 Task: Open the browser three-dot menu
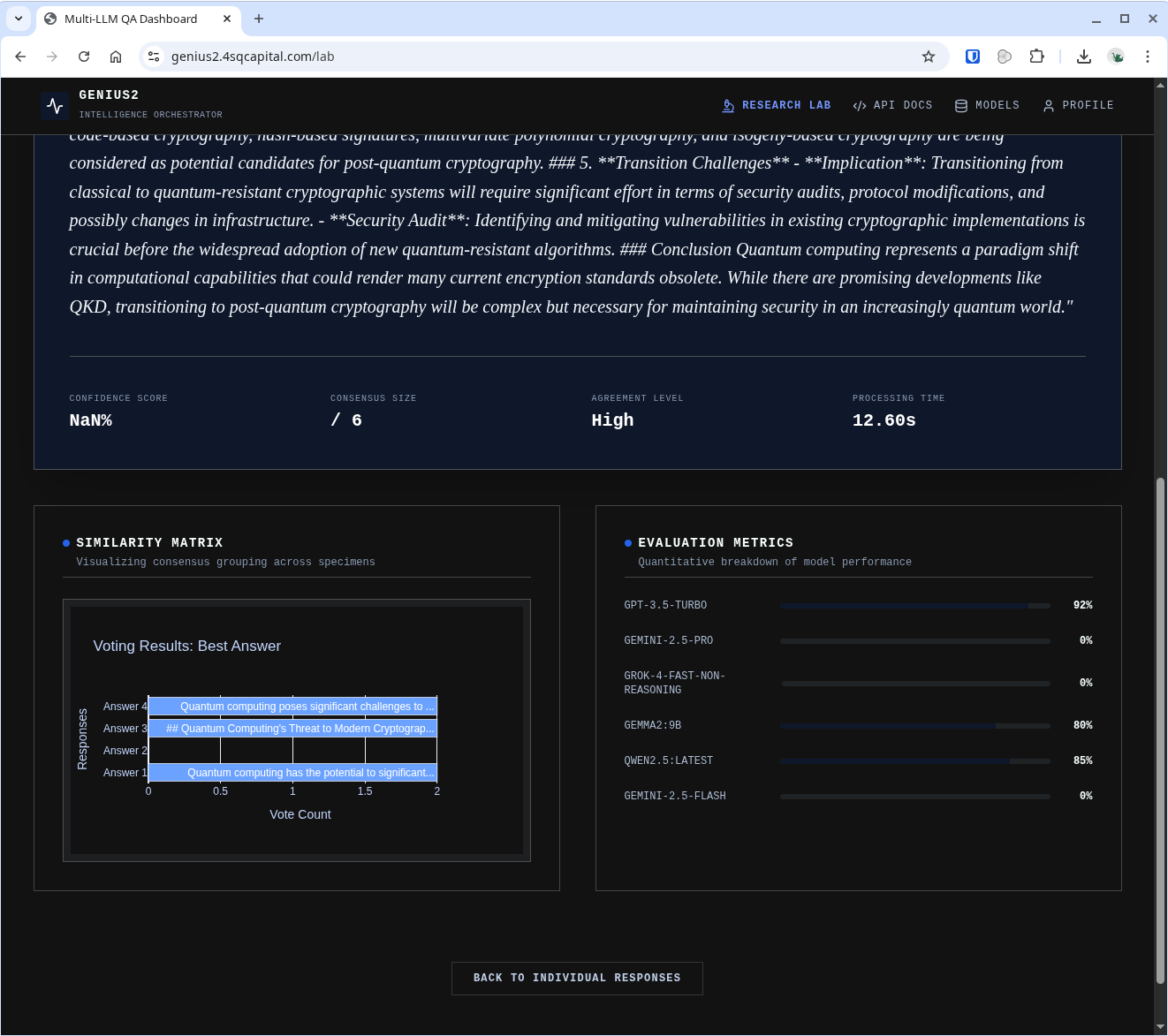[x=1148, y=56]
